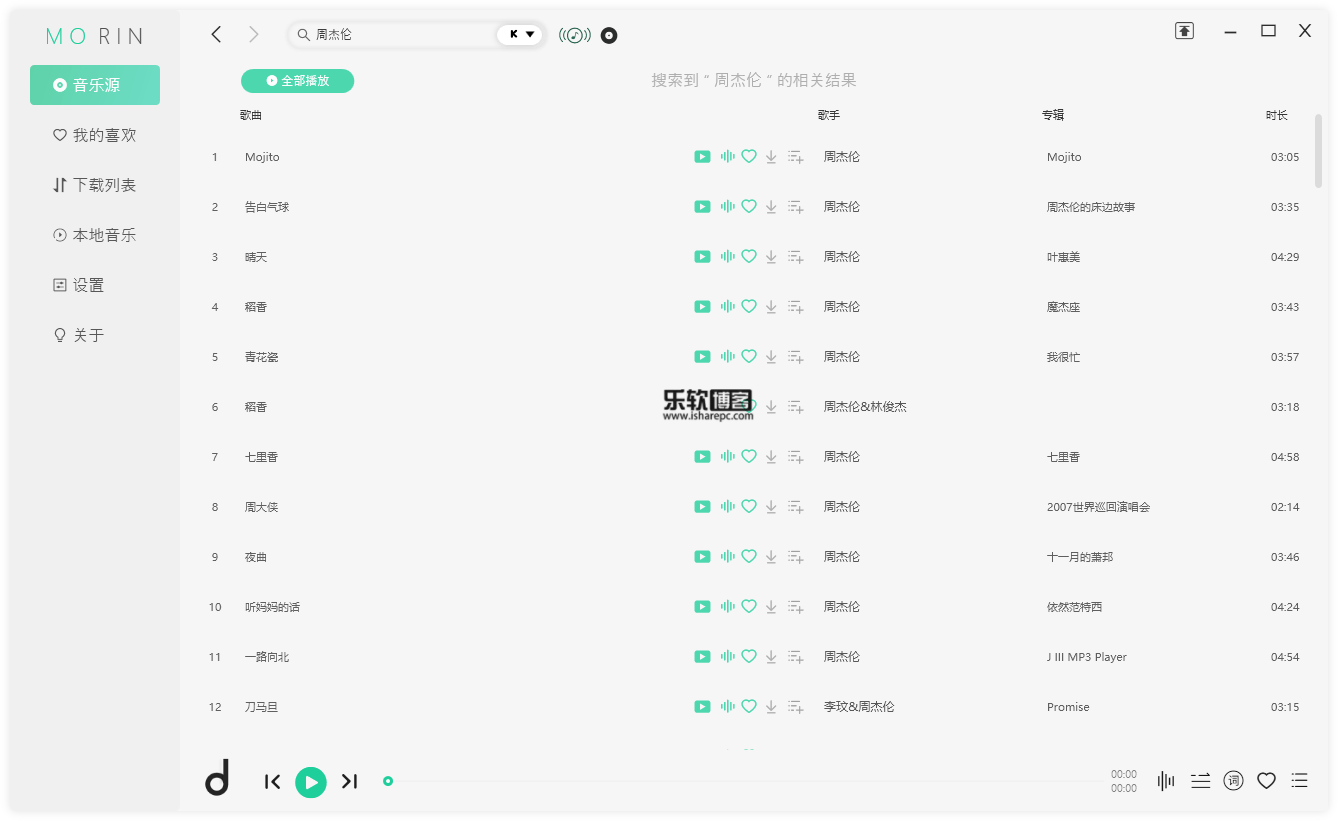1338x821 pixels.
Task: Heart the song 刀马旦
Action: 749,707
